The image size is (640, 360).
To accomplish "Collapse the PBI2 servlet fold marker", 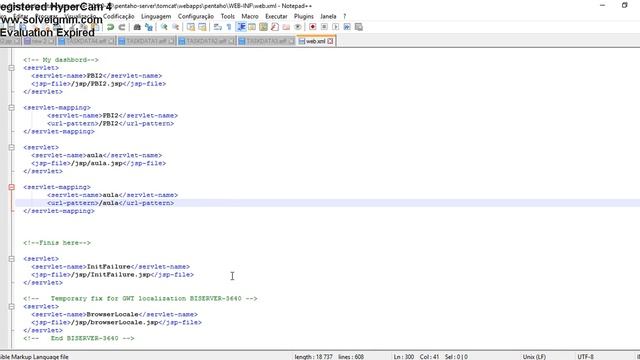I will (11, 68).
